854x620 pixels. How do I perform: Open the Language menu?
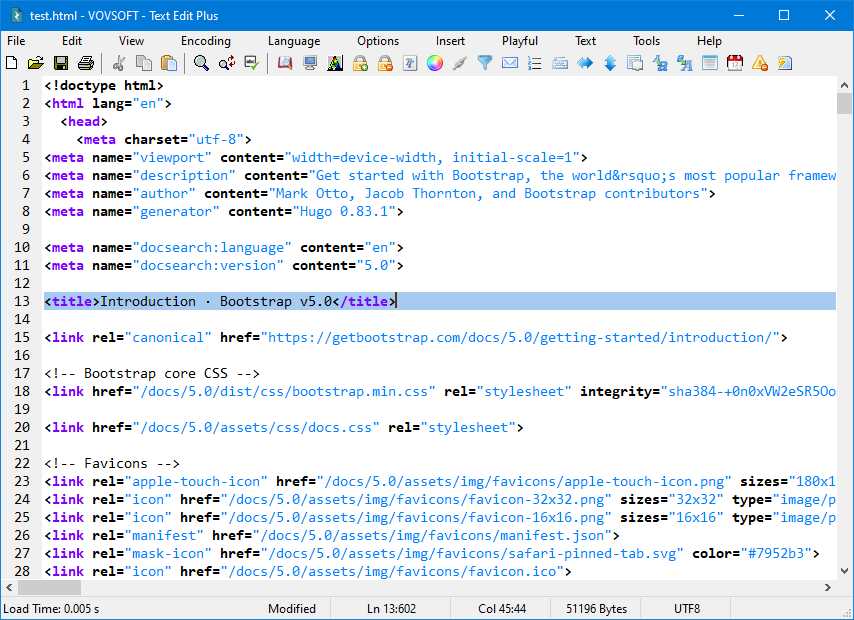pos(294,41)
